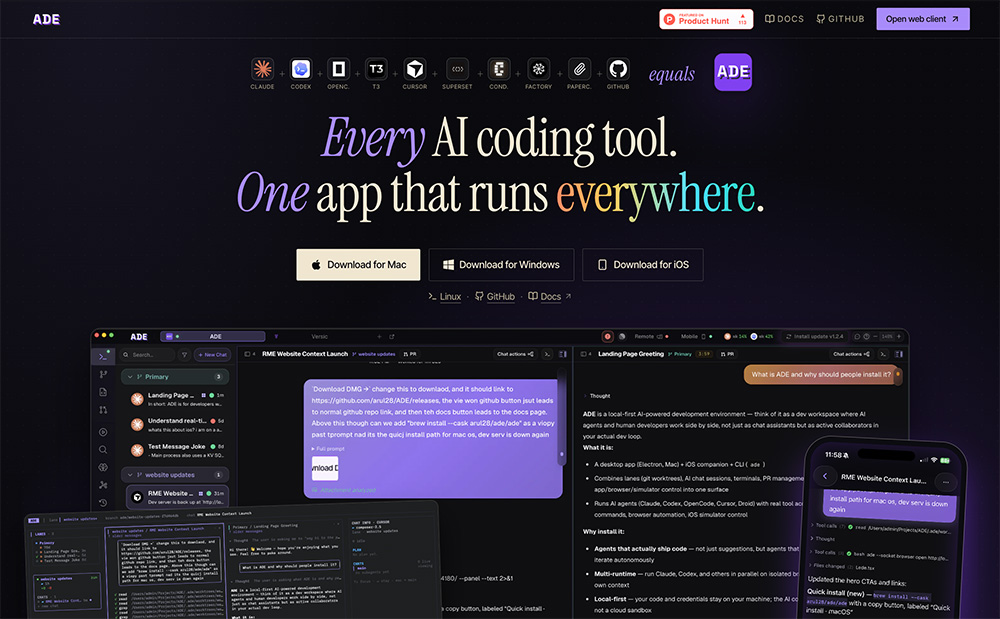1000x619 pixels.
Task: Click PR button in RME Website Context Launch header
Action: pyautogui.click(x=409, y=354)
